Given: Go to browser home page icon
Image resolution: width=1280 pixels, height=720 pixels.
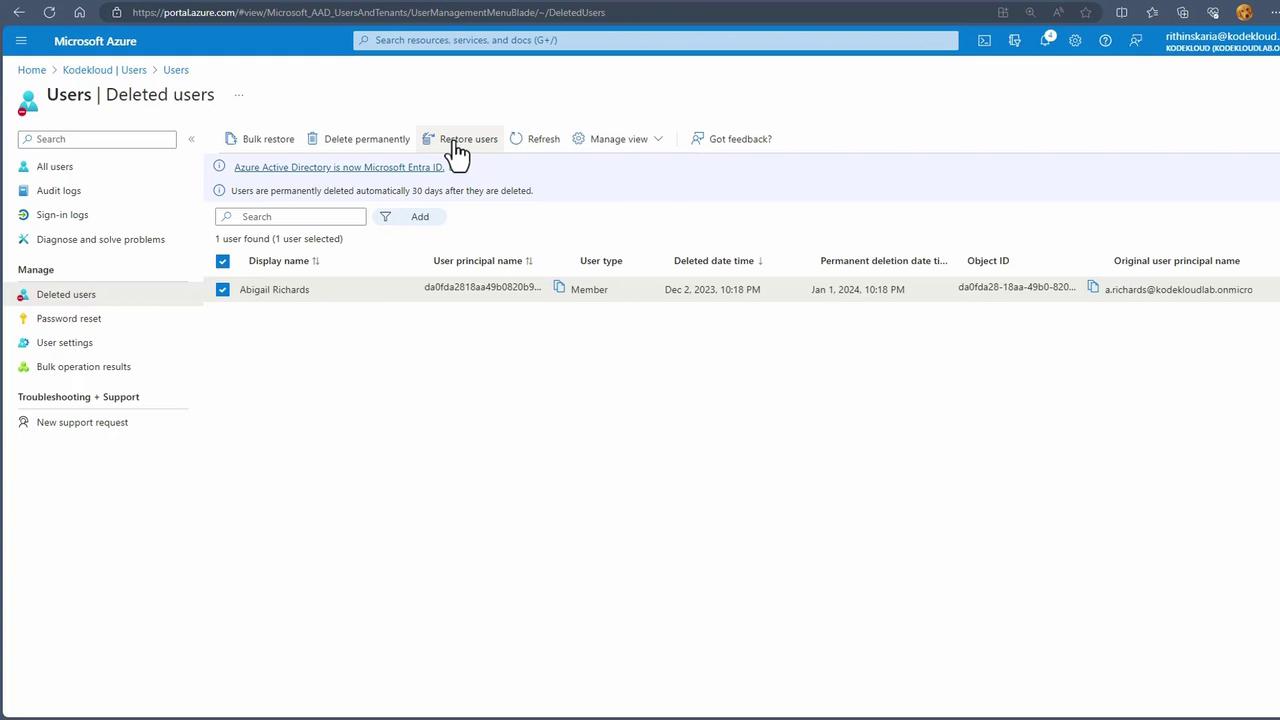Looking at the screenshot, I should (x=80, y=12).
